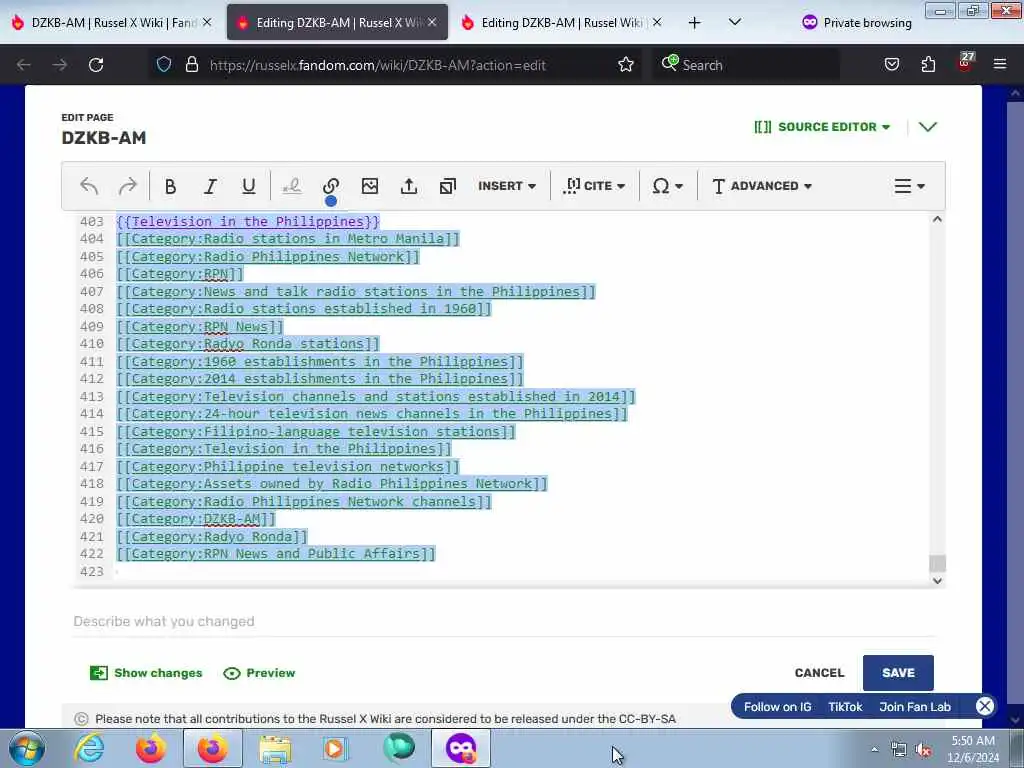Click line 403 Television in the Philippines template

pos(248,221)
